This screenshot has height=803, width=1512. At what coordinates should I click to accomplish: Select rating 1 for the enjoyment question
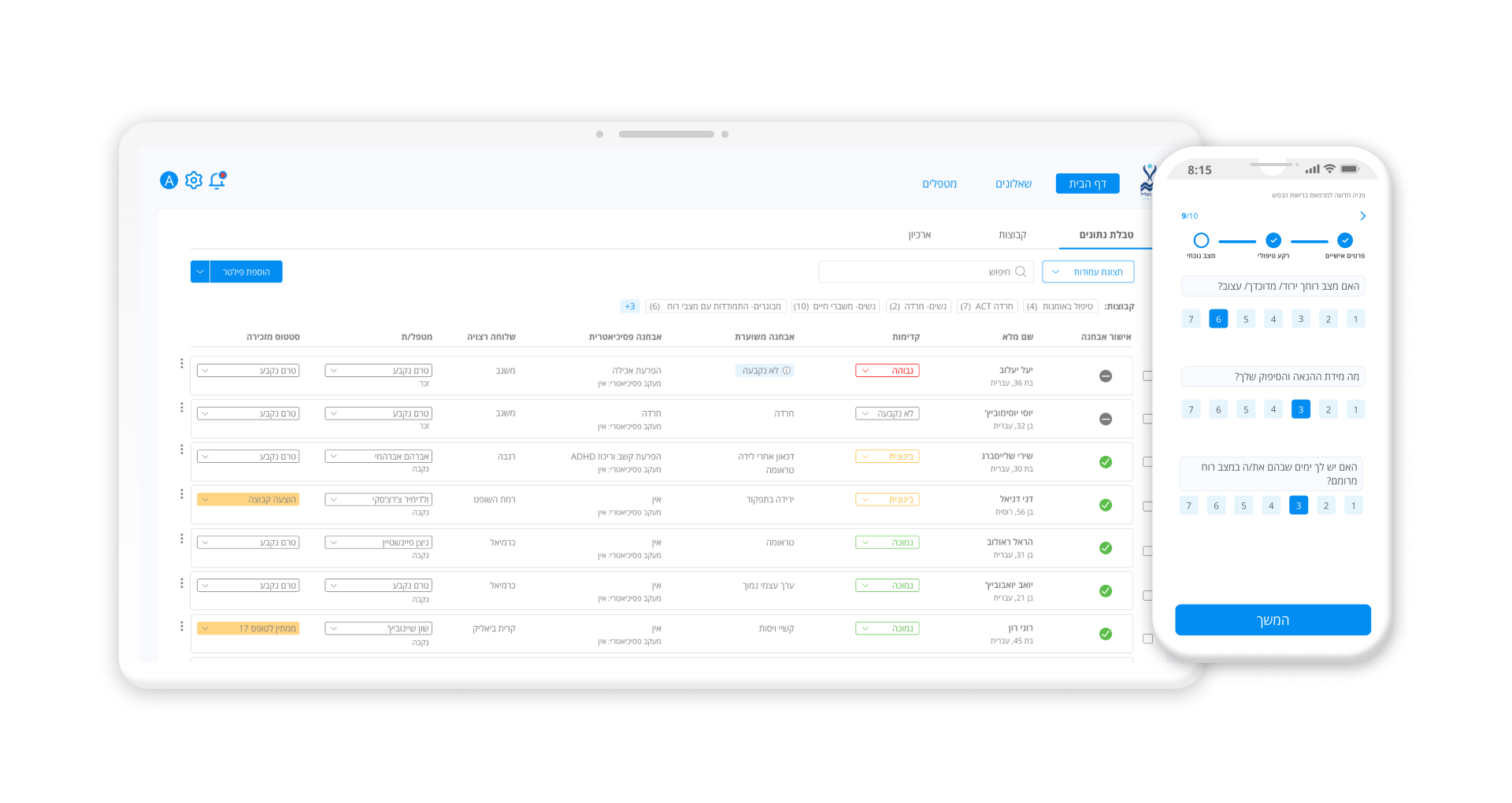(1355, 409)
